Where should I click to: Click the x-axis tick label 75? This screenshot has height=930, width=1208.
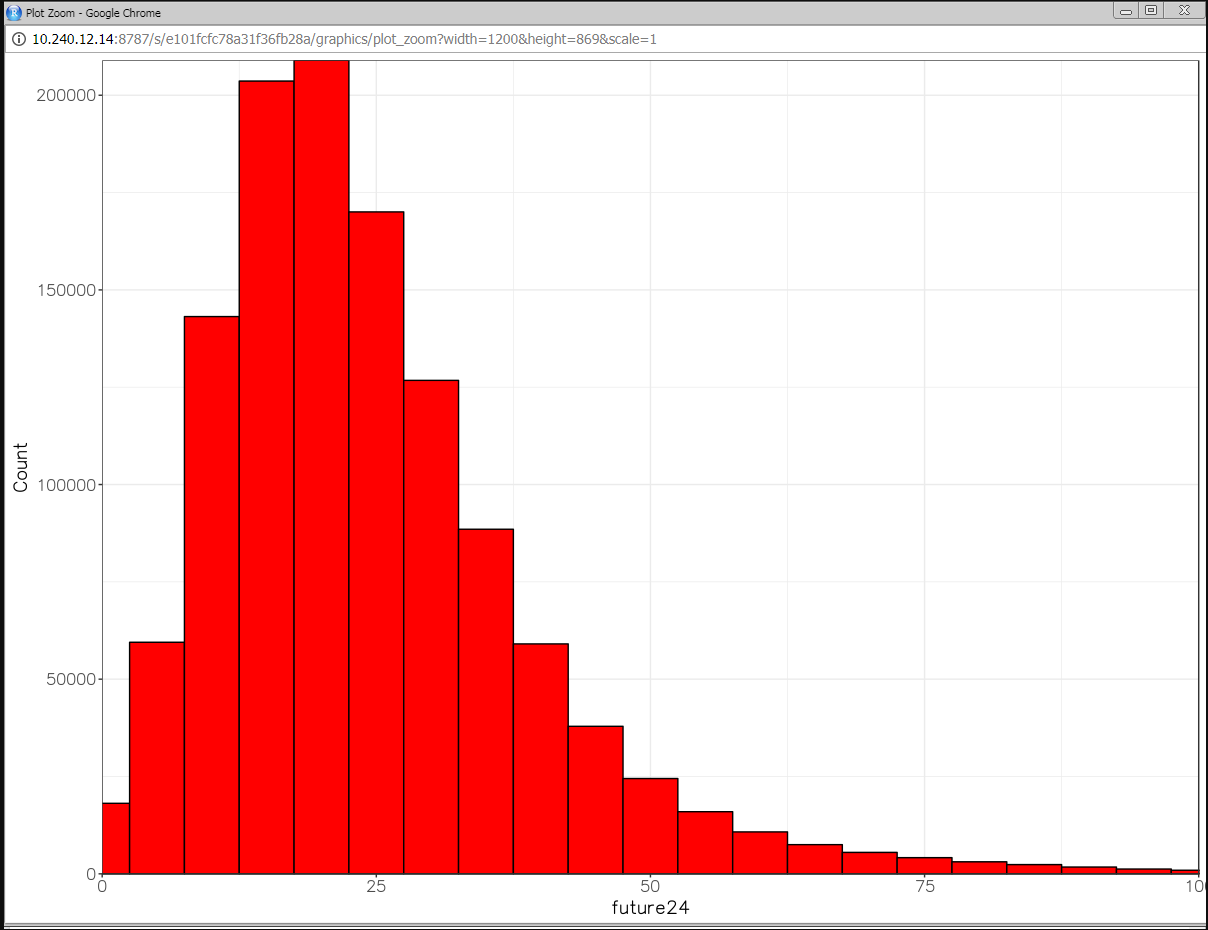pyautogui.click(x=924, y=886)
